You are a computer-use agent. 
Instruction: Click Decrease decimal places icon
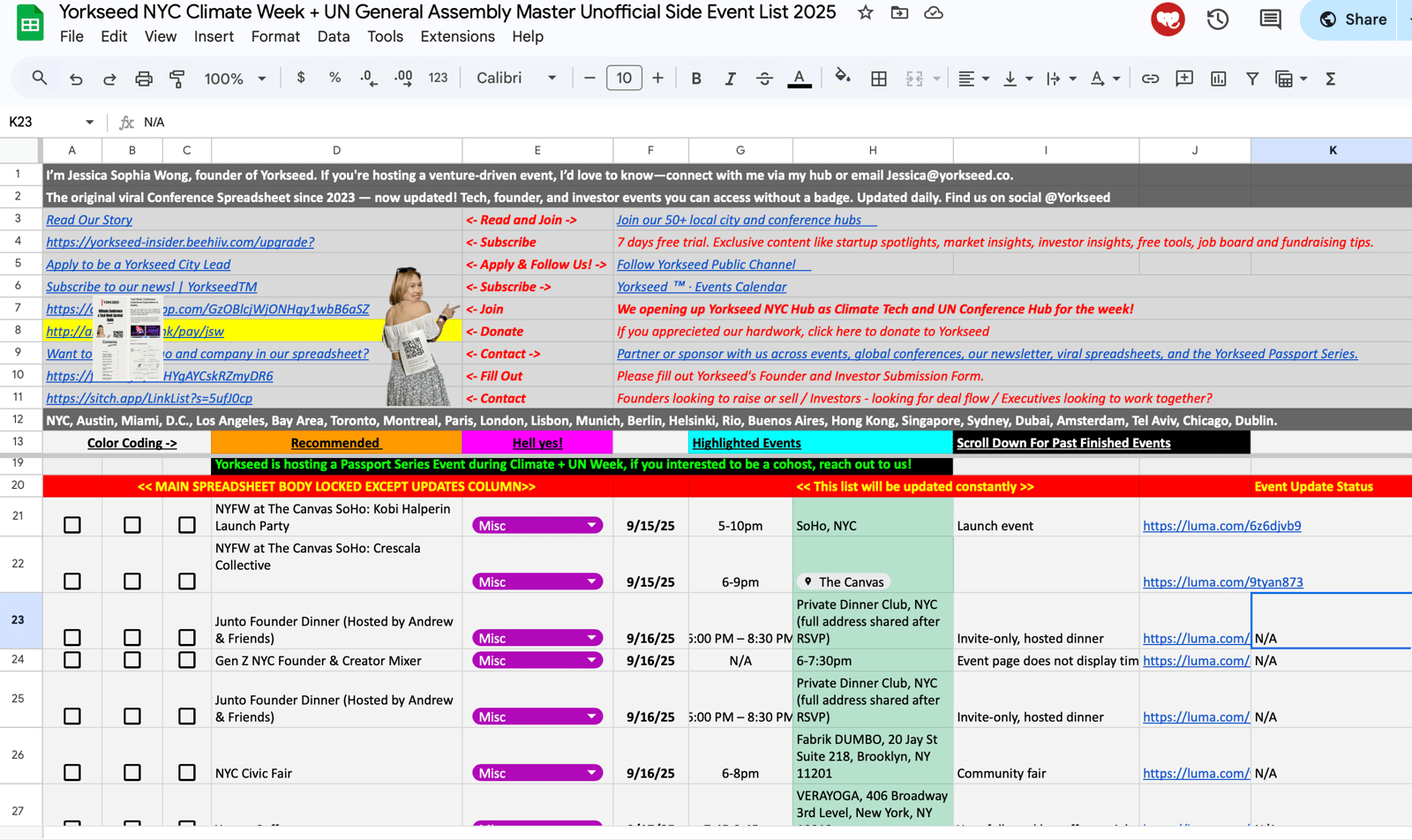tap(369, 78)
